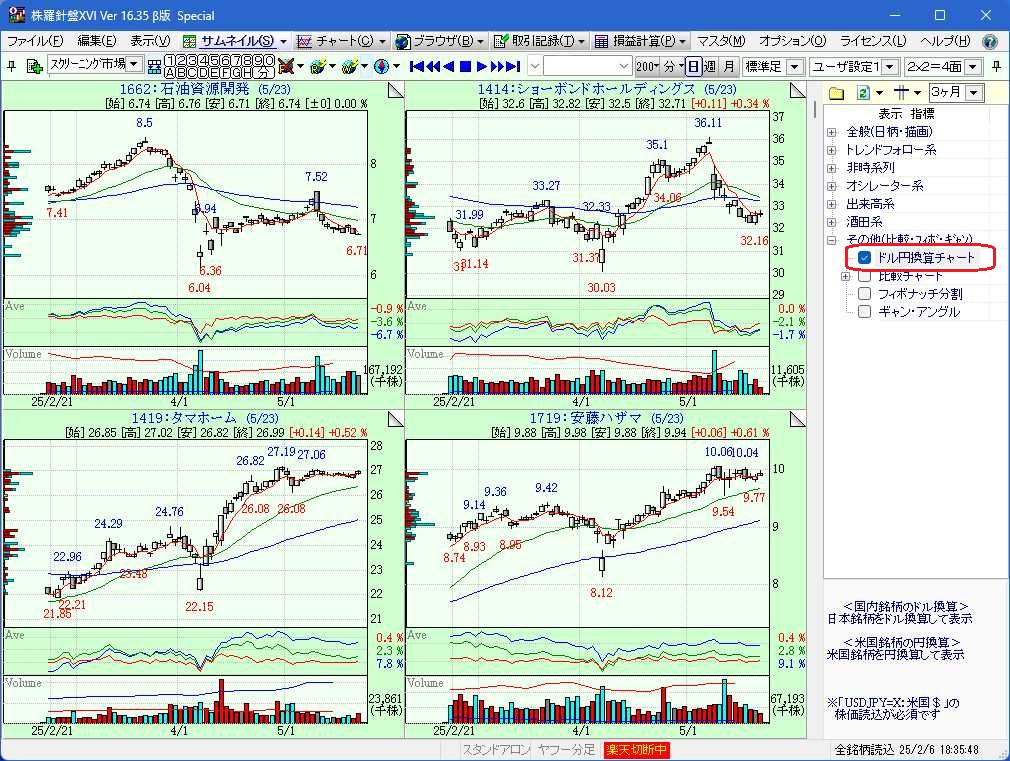The width and height of the screenshot is (1010, 761).
Task: Click the add watchlist page icon
Action: click(33, 66)
